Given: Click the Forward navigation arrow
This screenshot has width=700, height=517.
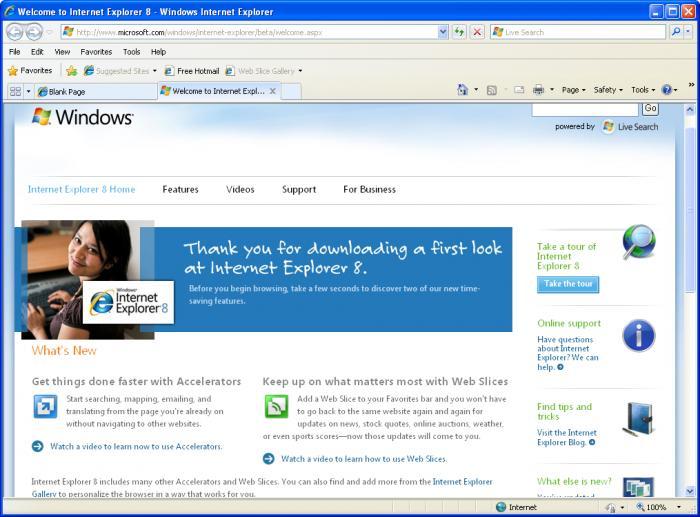Looking at the screenshot, I should (x=34, y=32).
